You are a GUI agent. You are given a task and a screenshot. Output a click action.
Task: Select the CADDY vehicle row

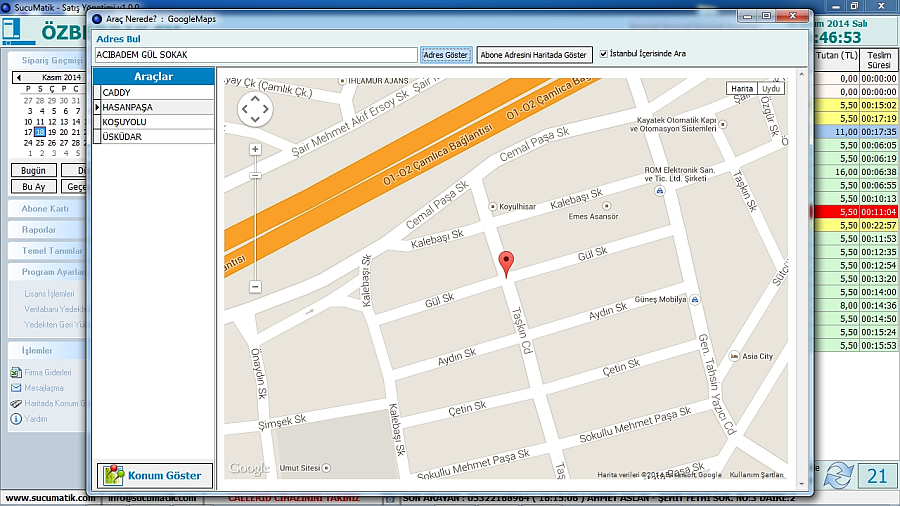pyautogui.click(x=154, y=92)
